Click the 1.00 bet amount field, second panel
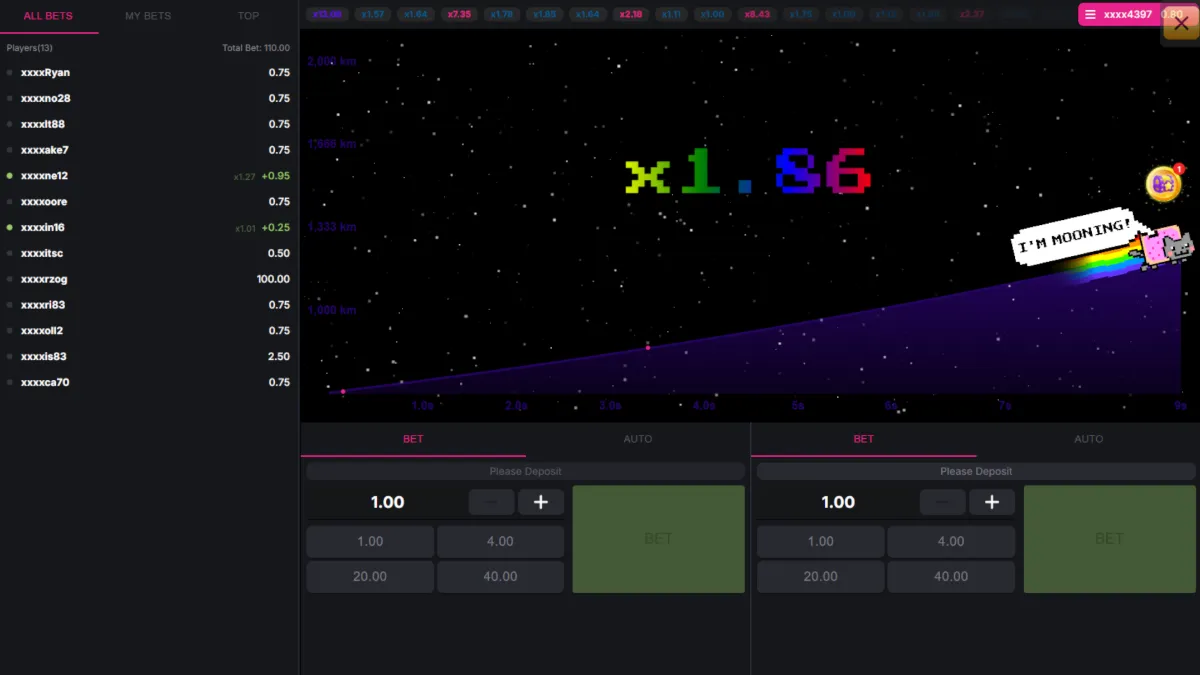Viewport: 1200px width, 675px height. tap(838, 502)
